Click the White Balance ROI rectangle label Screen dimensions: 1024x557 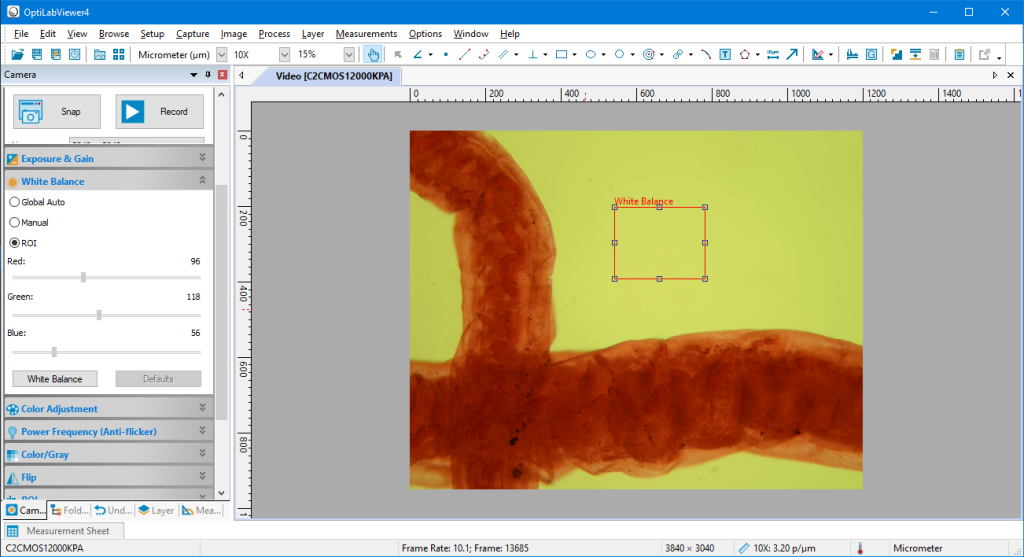[x=643, y=201]
